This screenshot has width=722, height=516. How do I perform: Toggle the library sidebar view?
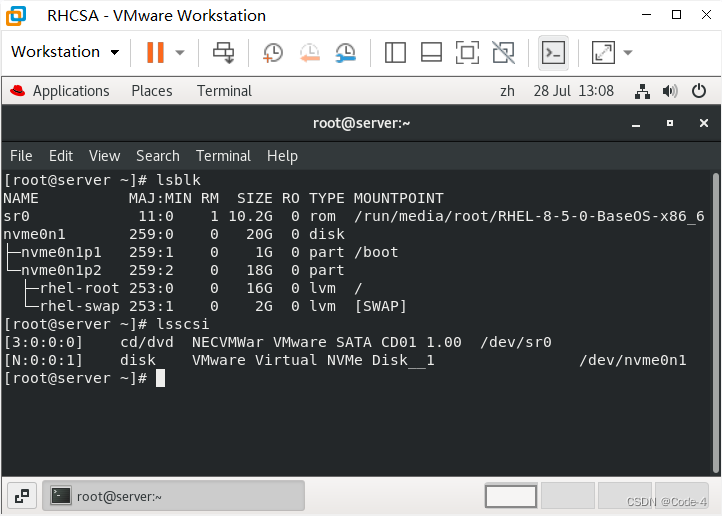click(395, 52)
